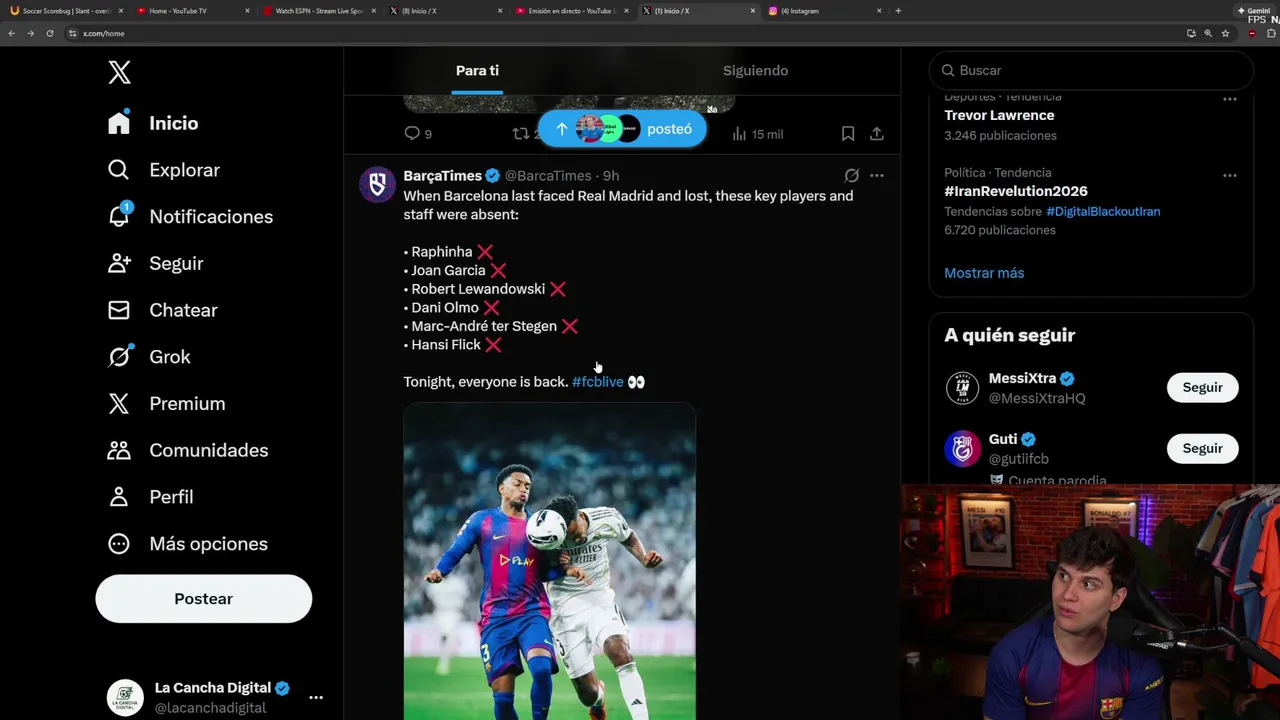Click 6.720 publicaciones text
Viewport: 1280px width, 720px height.
click(1000, 230)
